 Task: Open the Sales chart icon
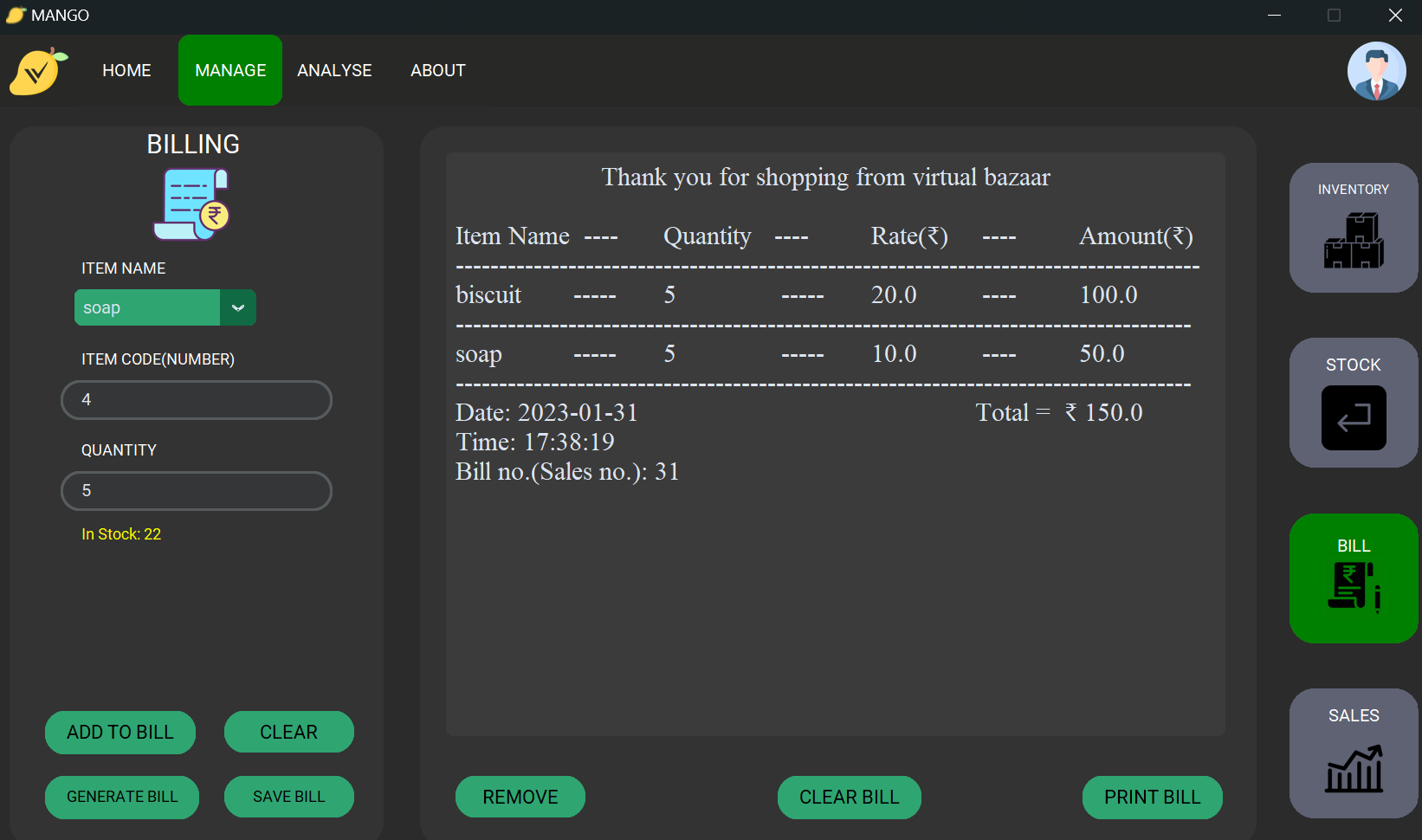tap(1354, 767)
